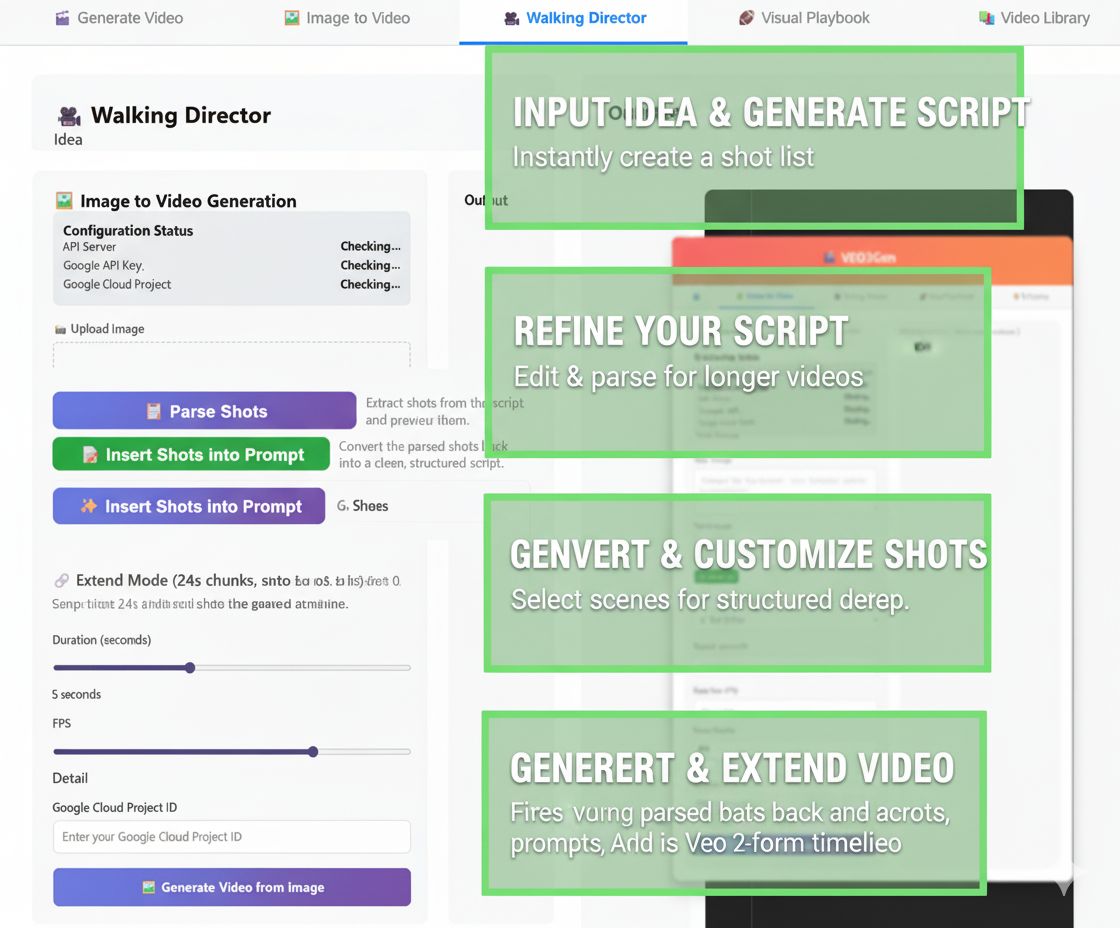Click the sparkle icon on the purple Insert Shots button
This screenshot has width=1120, height=928.
click(89, 506)
